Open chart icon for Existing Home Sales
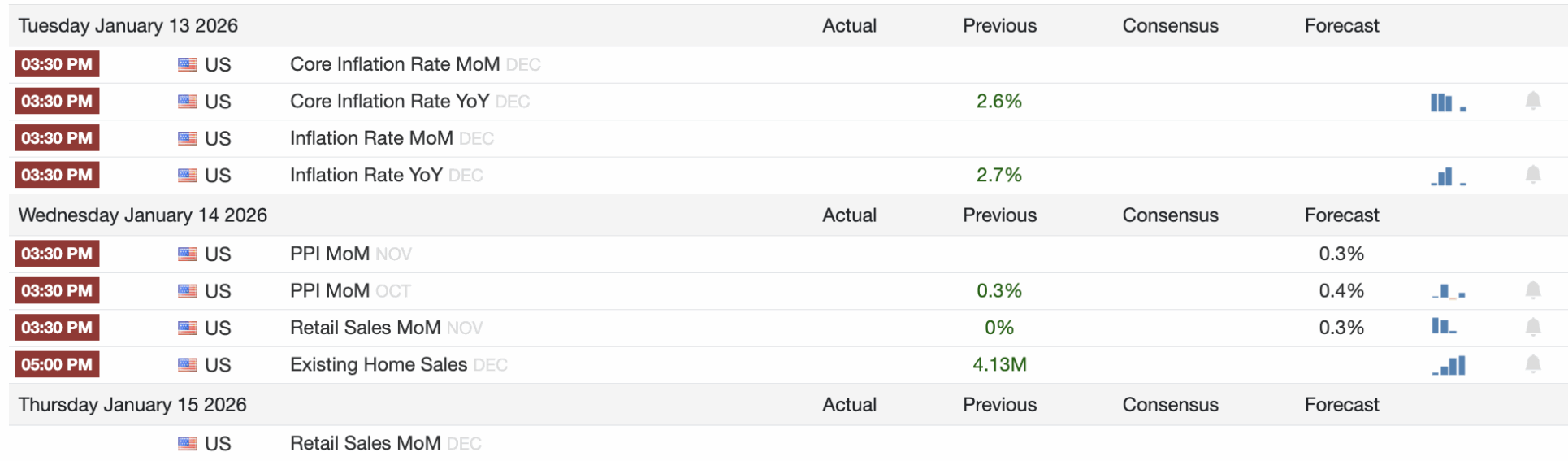The width and height of the screenshot is (1568, 461). 1449,366
